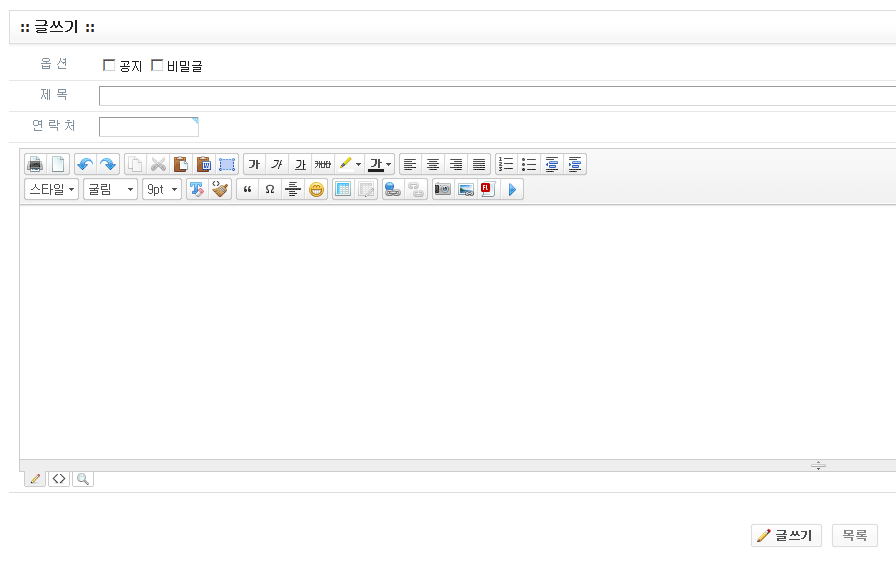The height and width of the screenshot is (566, 896).
Task: Undo the last edit
Action: pyautogui.click(x=85, y=164)
